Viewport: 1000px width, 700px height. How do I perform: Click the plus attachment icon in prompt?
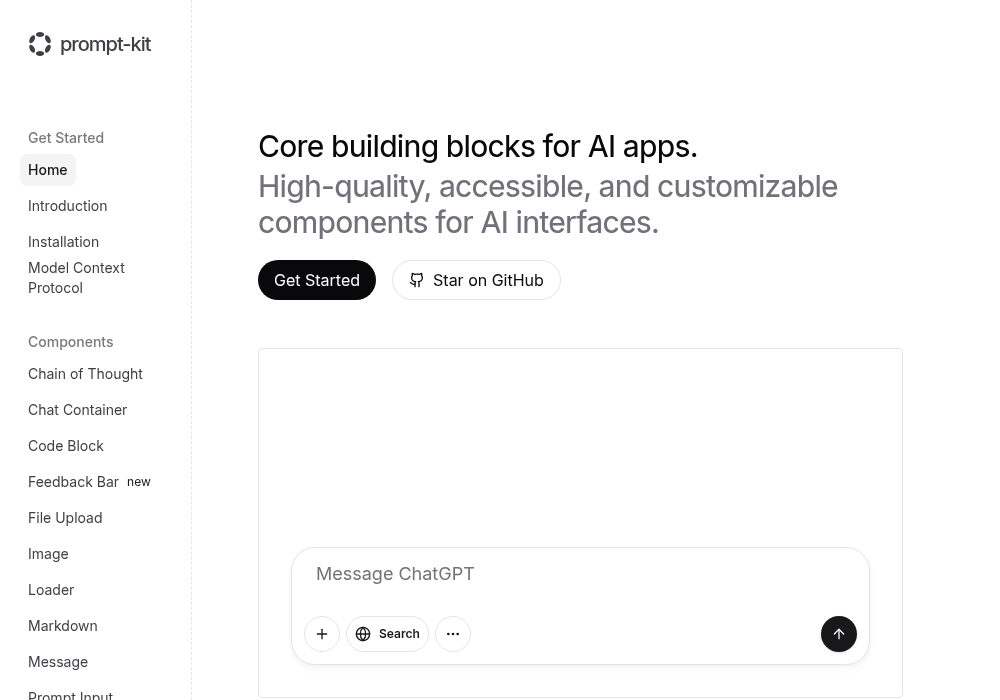click(322, 634)
